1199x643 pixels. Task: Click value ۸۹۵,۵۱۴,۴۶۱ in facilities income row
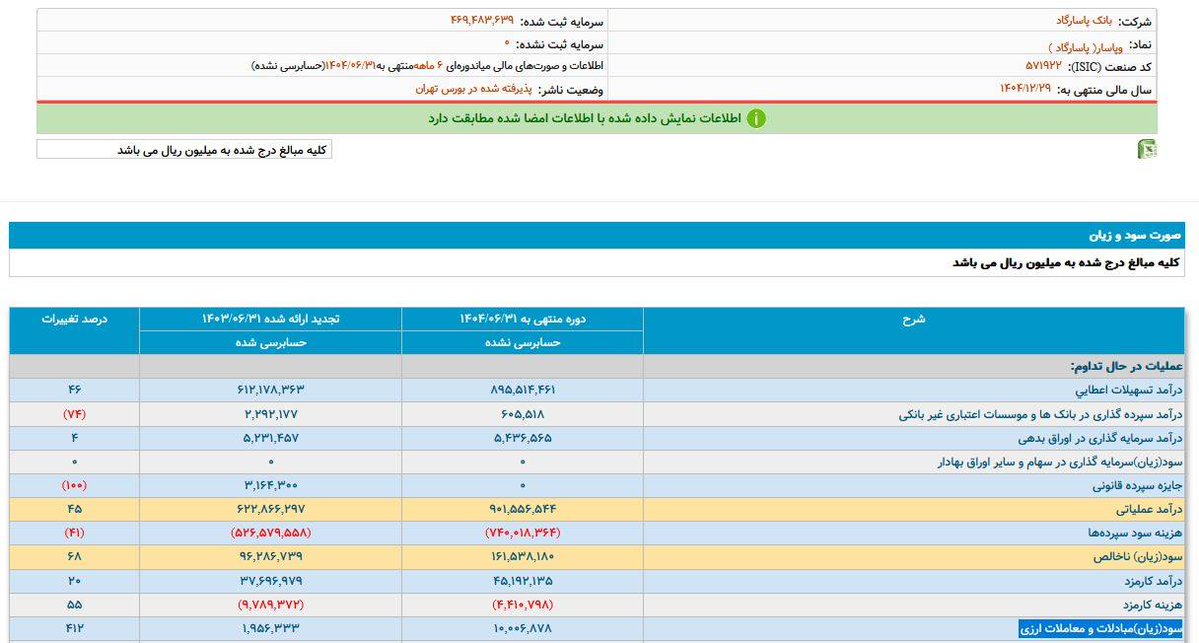click(523, 390)
